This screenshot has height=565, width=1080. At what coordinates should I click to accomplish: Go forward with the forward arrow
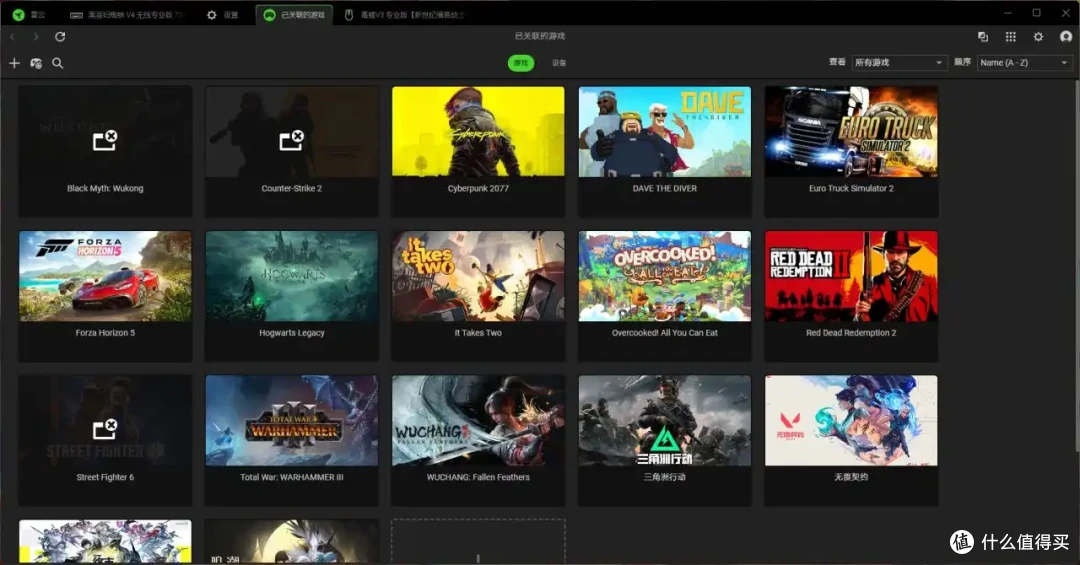click(x=36, y=37)
